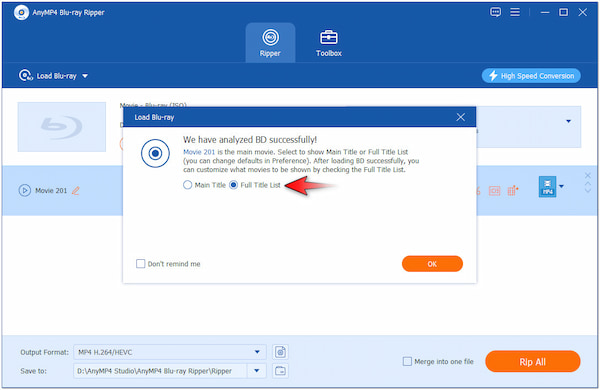Open the Toolbox tab
Viewport: 600px width, 390px height.
[329, 42]
